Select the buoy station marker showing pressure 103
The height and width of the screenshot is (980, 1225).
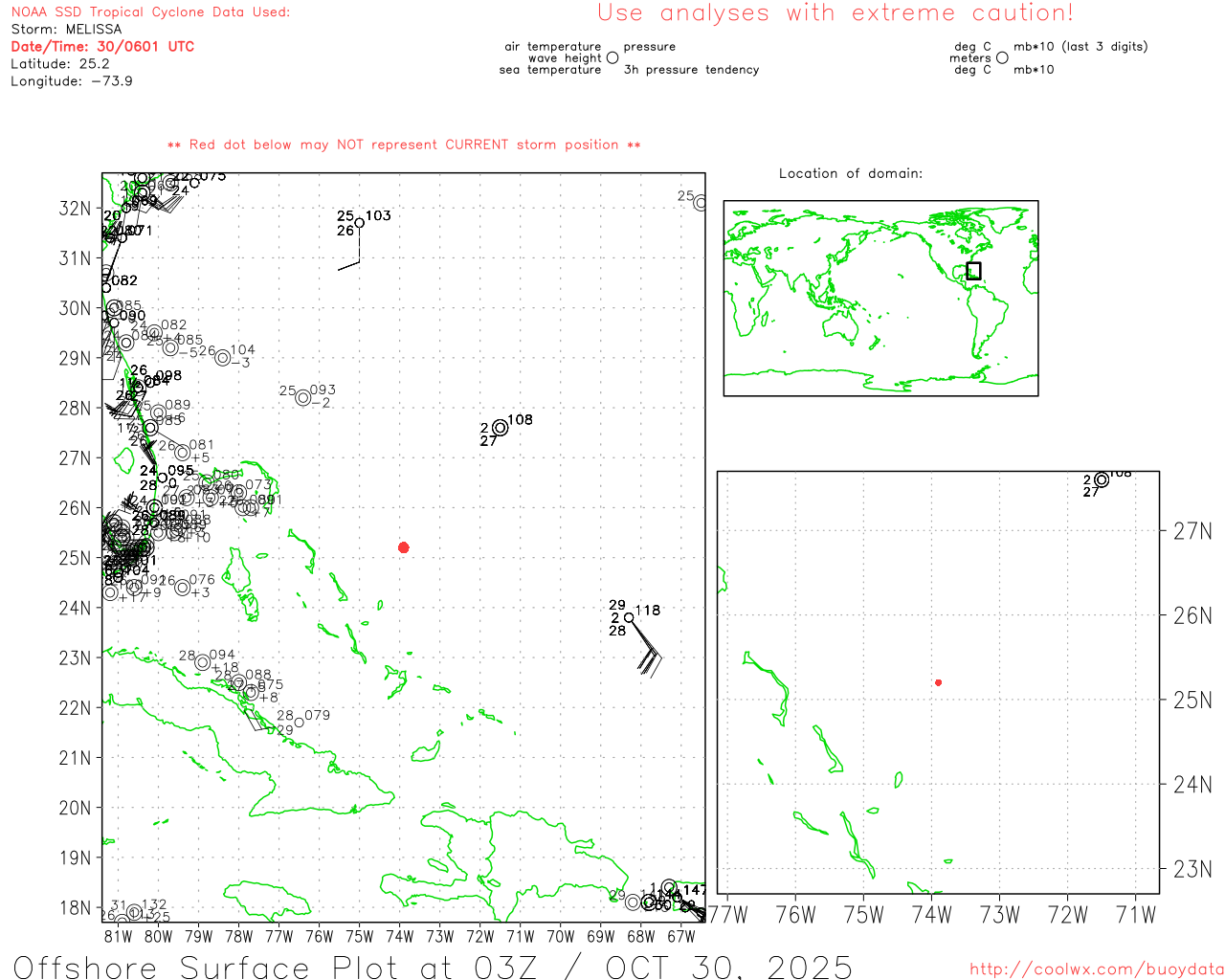click(359, 223)
